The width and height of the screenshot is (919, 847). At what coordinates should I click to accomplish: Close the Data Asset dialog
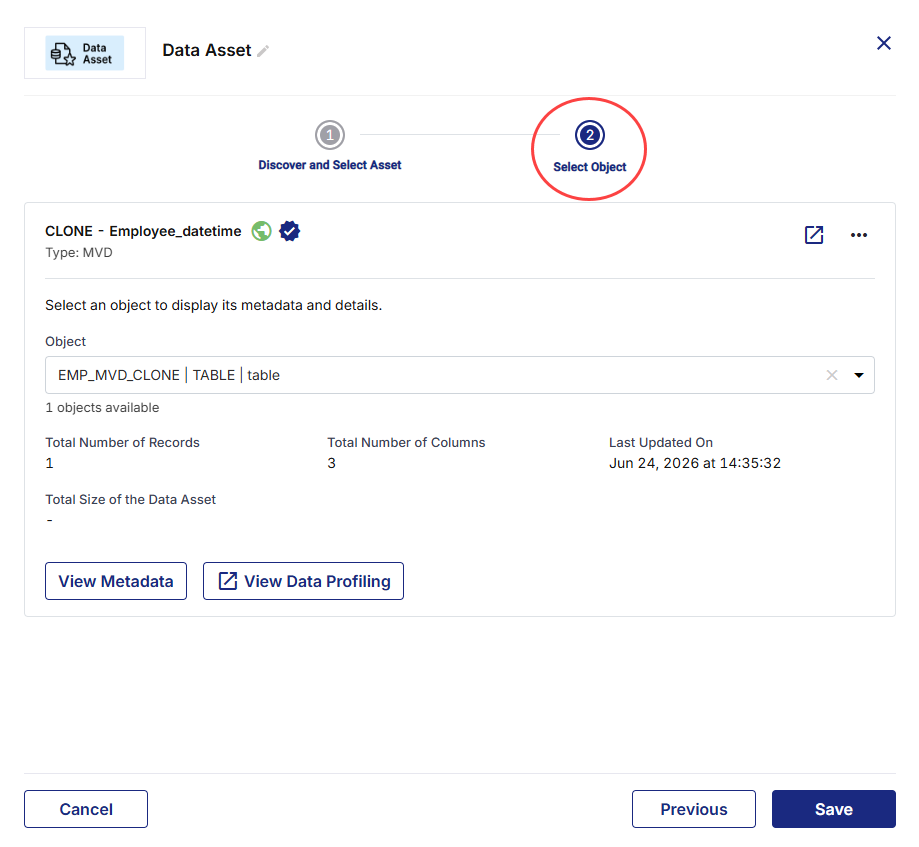(883, 43)
